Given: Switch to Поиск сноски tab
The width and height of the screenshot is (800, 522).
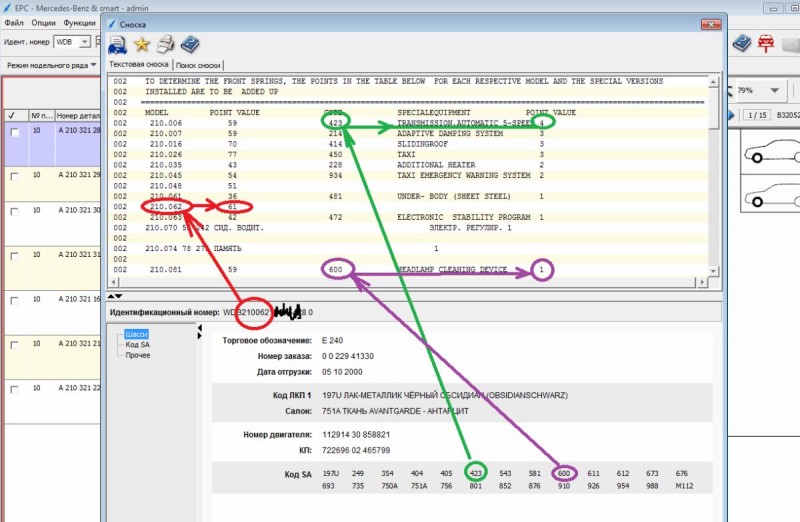Looking at the screenshot, I should [198, 65].
